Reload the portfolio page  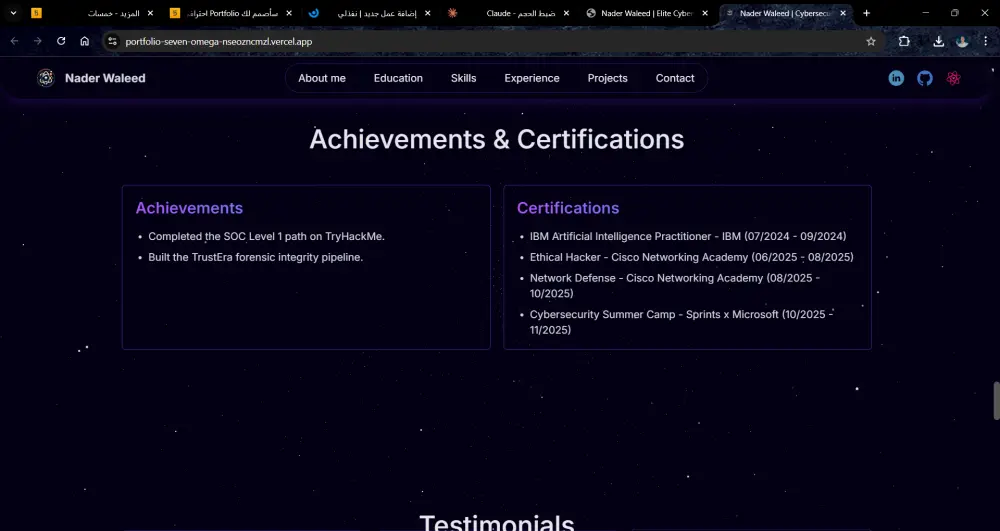click(x=61, y=41)
